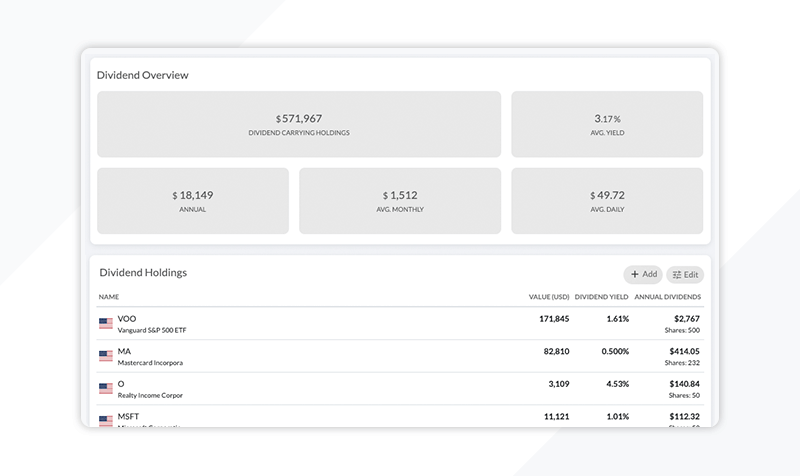Screen dimensions: 800x476
Task: Click the Dividend Overview heading
Action: (x=142, y=75)
